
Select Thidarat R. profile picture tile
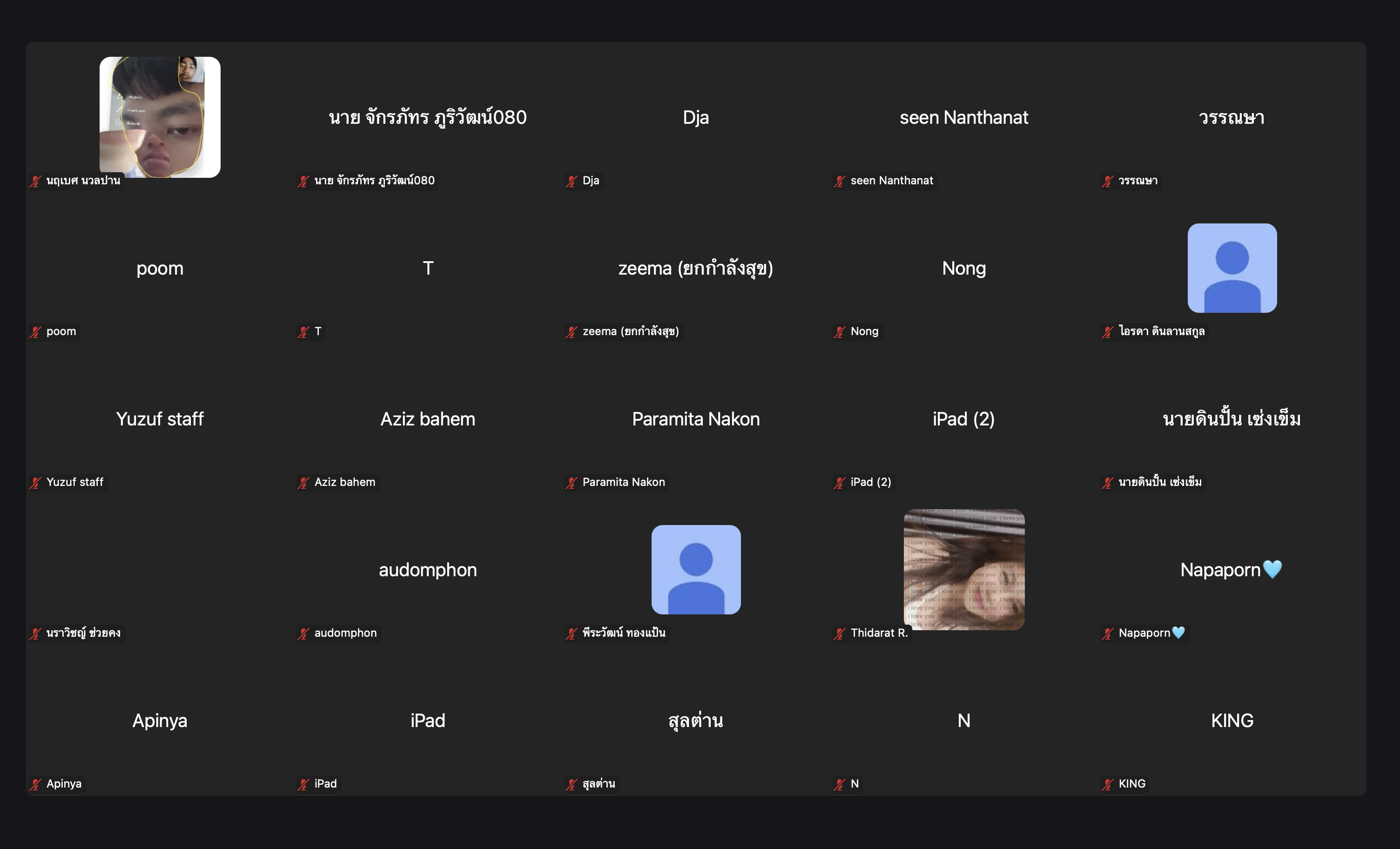(x=964, y=569)
